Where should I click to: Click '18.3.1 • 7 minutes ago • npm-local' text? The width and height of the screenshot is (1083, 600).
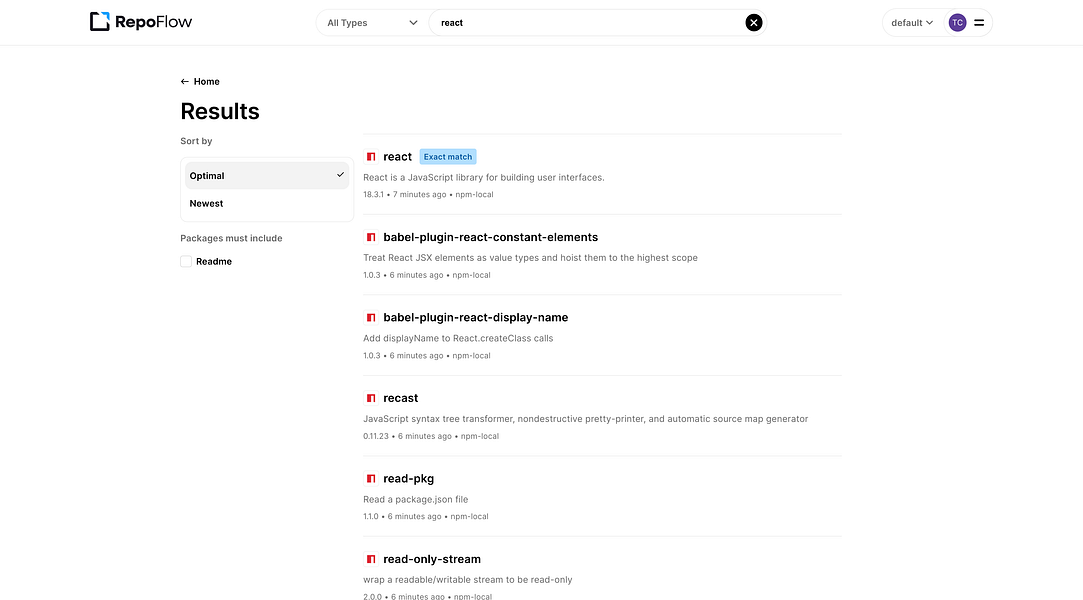428,195
